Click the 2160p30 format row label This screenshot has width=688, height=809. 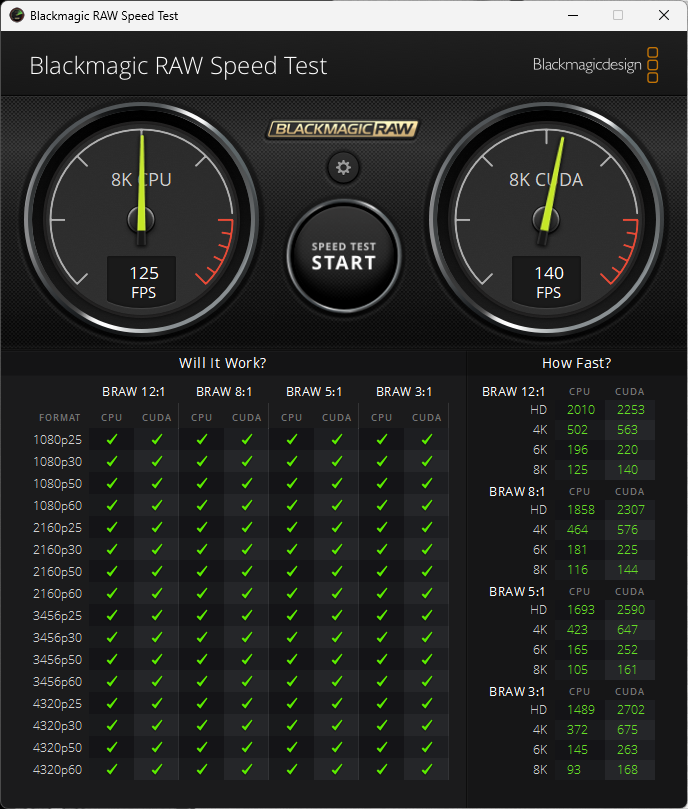(x=57, y=549)
